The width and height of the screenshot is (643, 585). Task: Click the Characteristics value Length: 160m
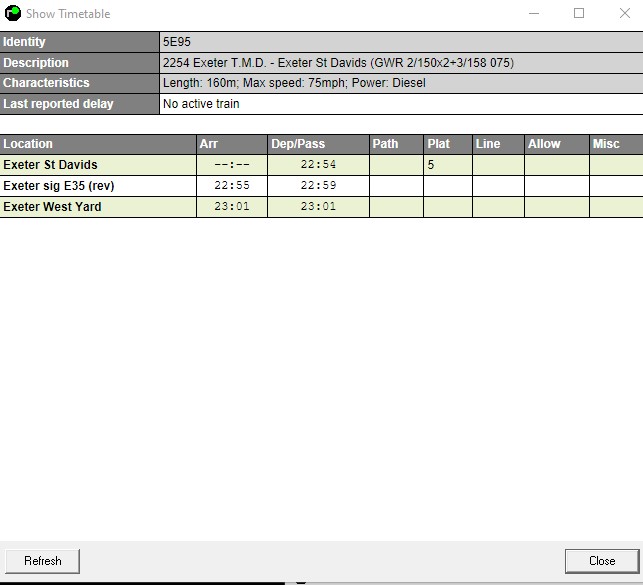[294, 83]
